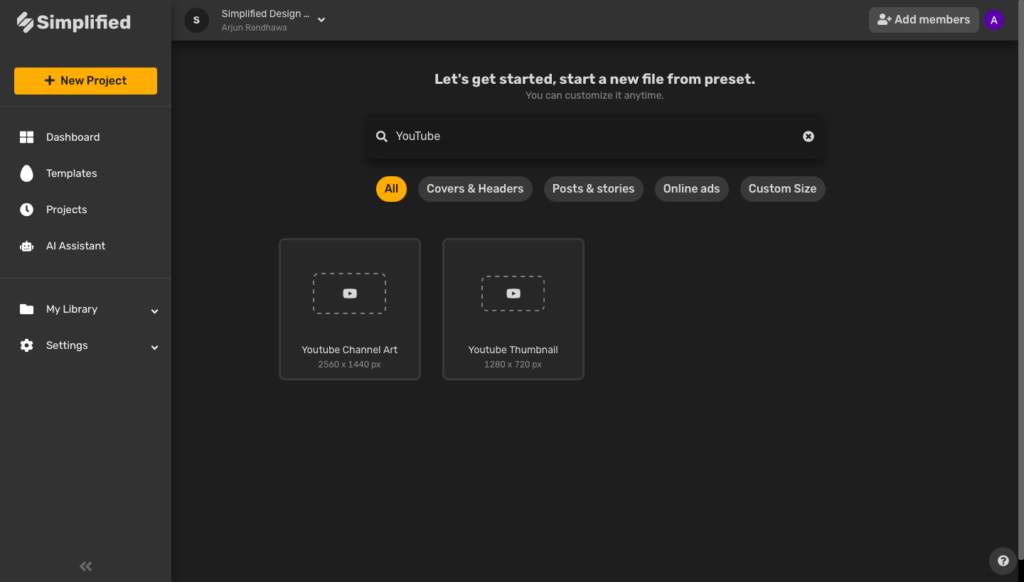Click the Projects clock icon
Viewport: 1024px width, 582px height.
click(x=27, y=210)
